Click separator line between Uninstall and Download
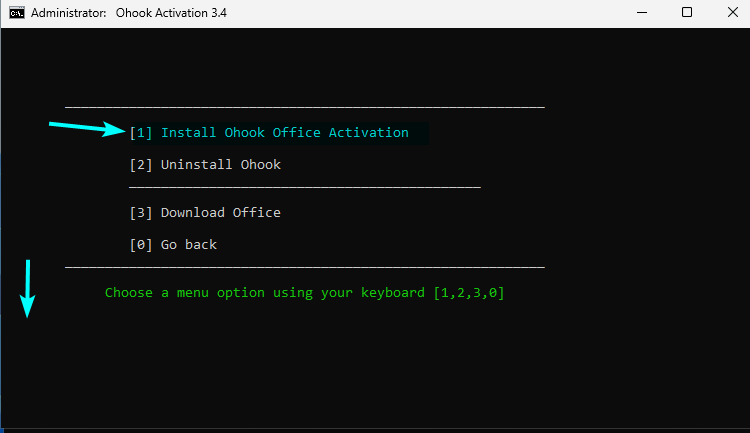 click(305, 188)
